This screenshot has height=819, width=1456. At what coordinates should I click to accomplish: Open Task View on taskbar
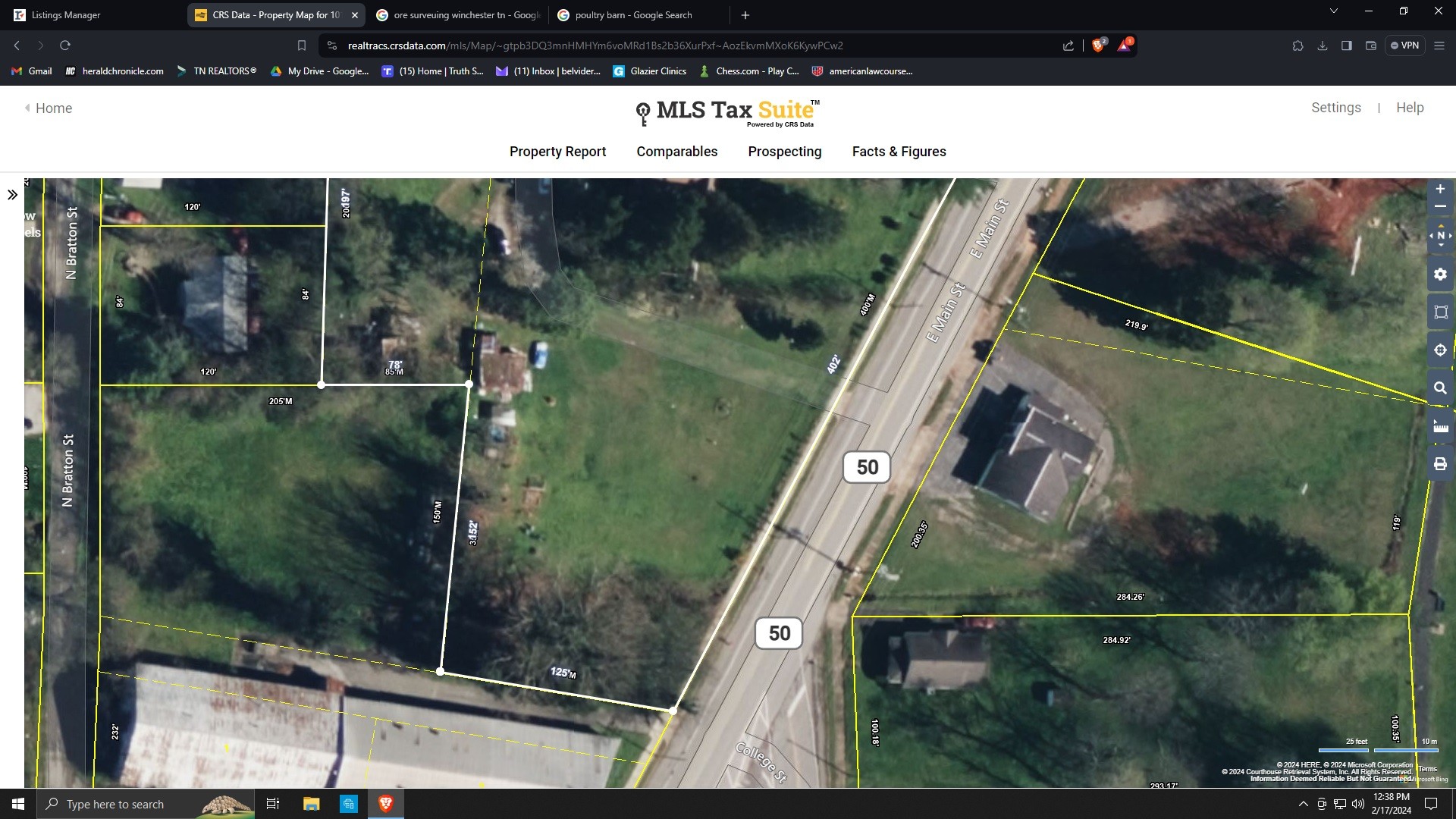(x=273, y=804)
